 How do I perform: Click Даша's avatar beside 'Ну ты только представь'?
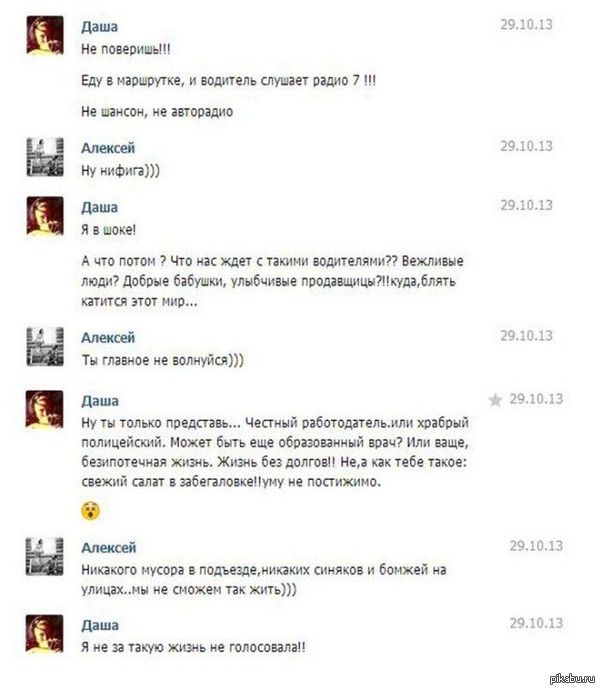coord(44,410)
